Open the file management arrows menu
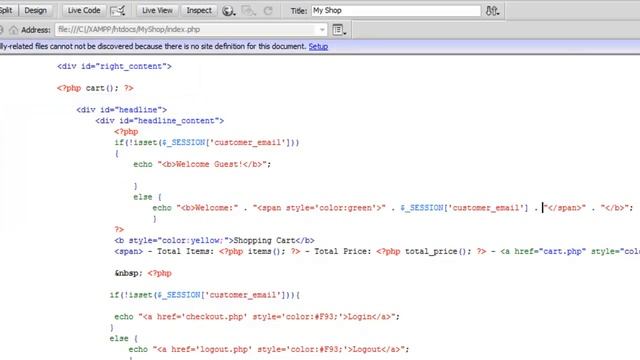The height and width of the screenshot is (360, 640). 492,11
